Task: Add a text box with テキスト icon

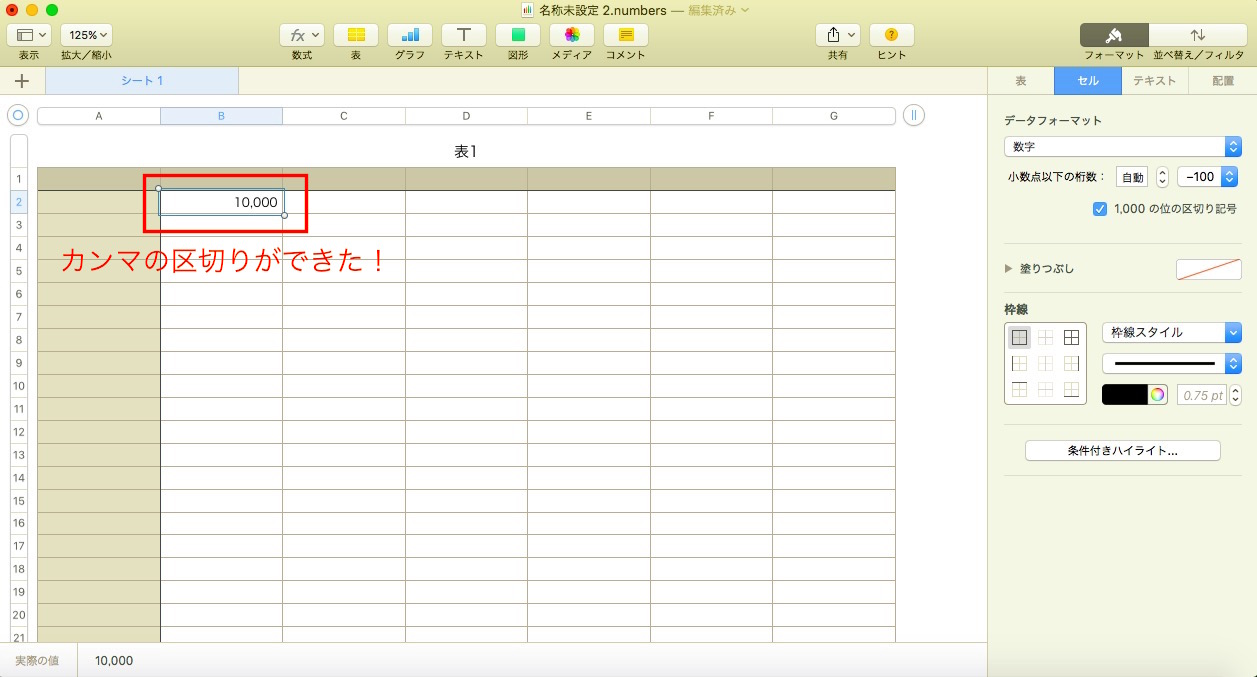Action: click(x=464, y=35)
